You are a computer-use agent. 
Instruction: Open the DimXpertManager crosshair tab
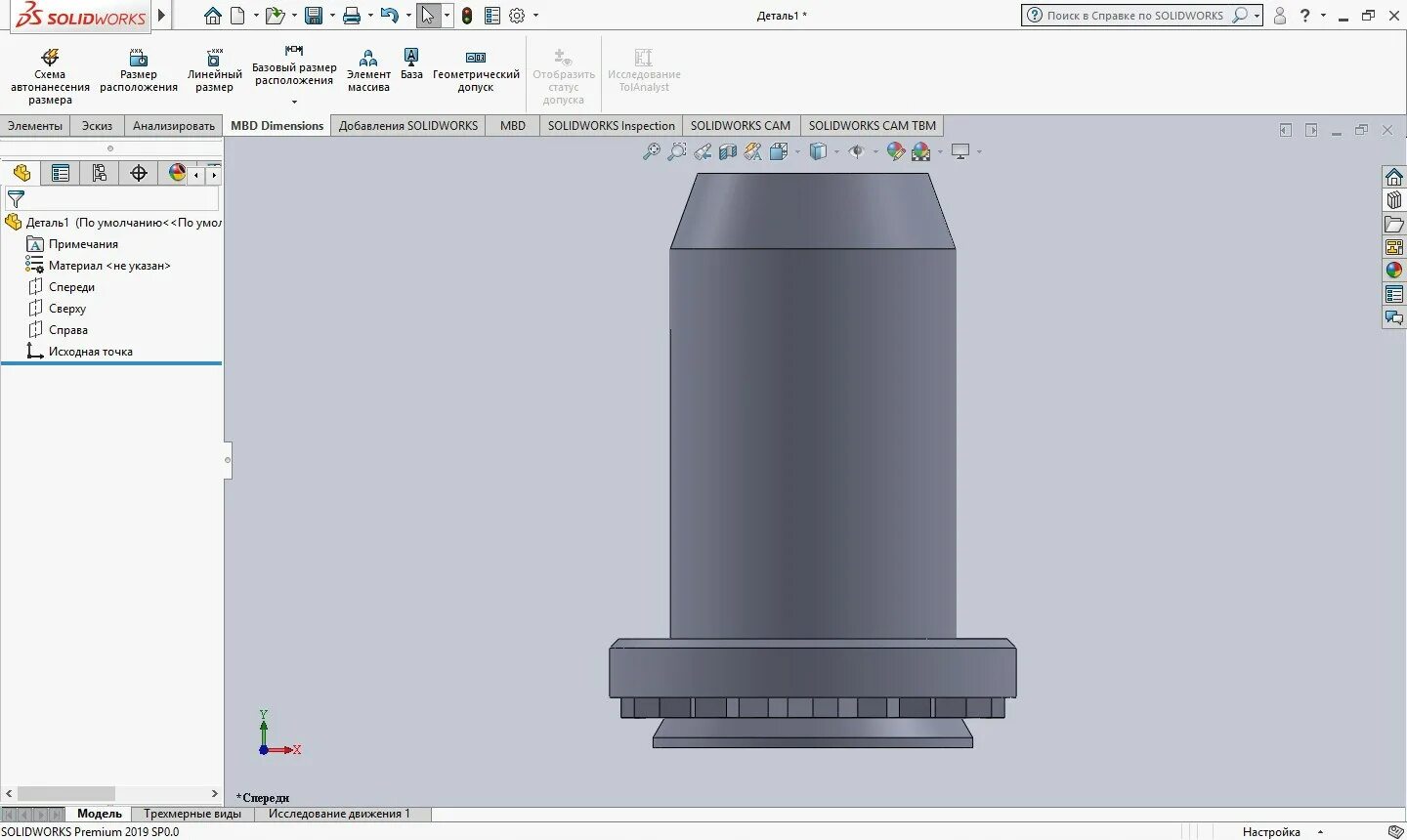(139, 173)
